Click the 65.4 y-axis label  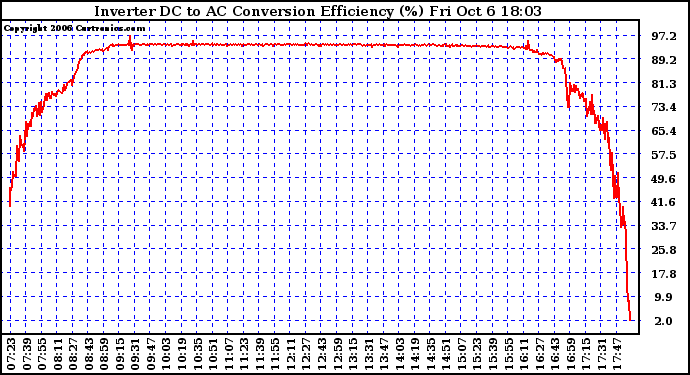coord(664,131)
